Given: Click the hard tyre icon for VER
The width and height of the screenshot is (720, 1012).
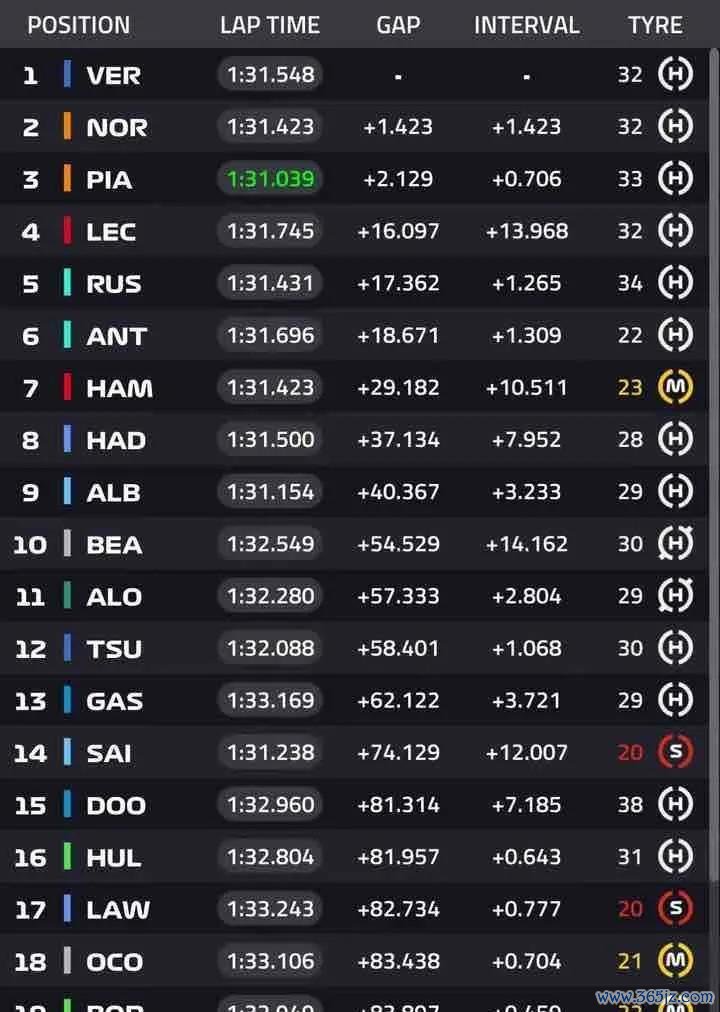Looking at the screenshot, I should [x=675, y=74].
